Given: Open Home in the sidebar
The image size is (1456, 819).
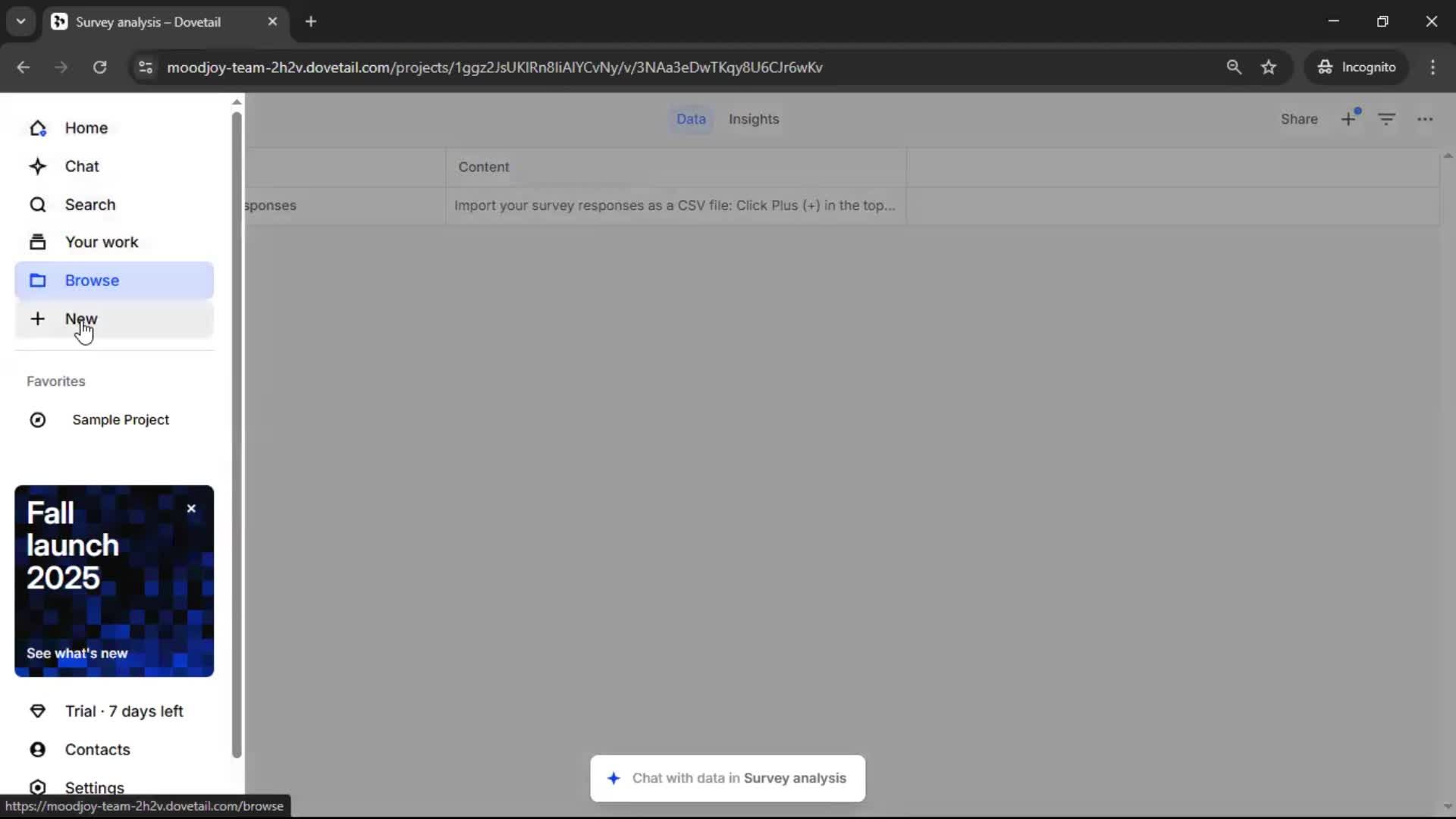Looking at the screenshot, I should pos(86,128).
